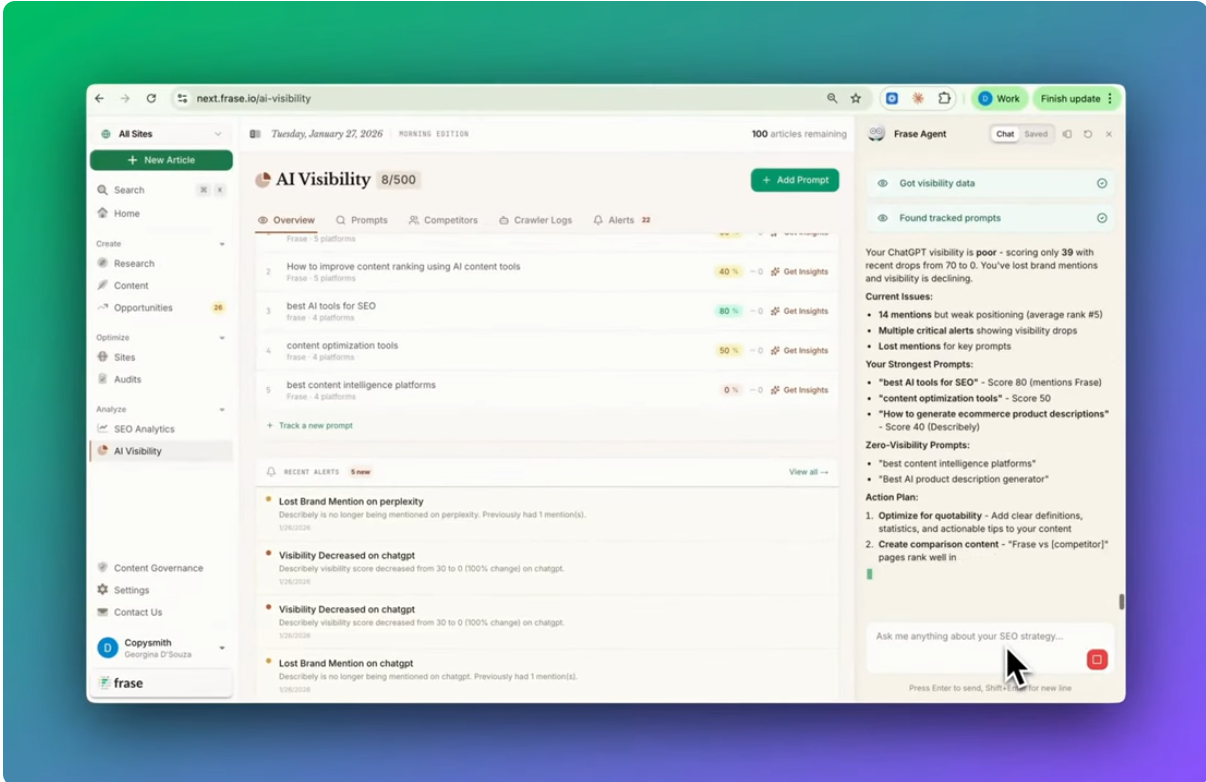Click the newspaper icon beside the date
1206x782 pixels.
[255, 134]
